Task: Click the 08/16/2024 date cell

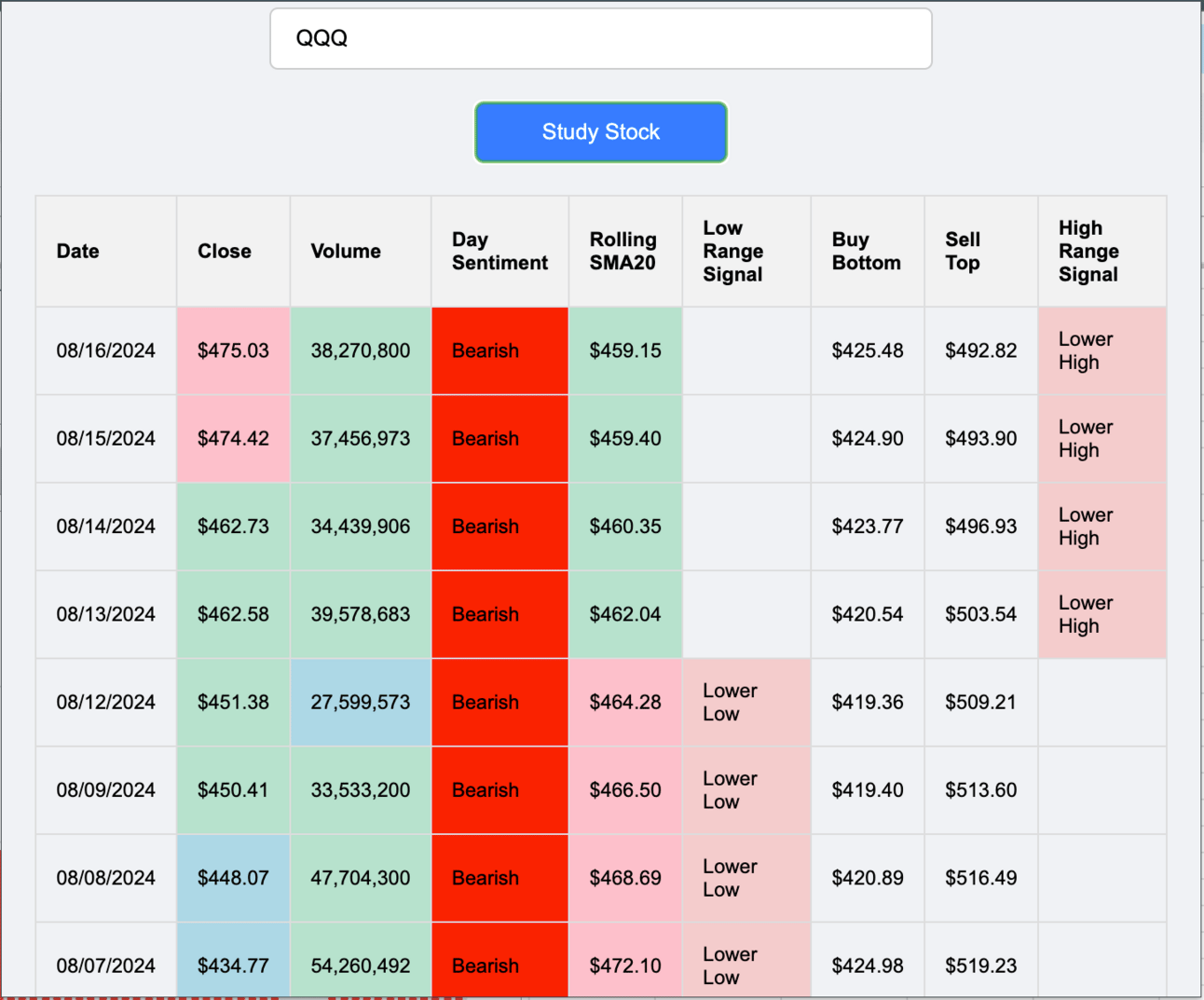Action: pyautogui.click(x=106, y=351)
